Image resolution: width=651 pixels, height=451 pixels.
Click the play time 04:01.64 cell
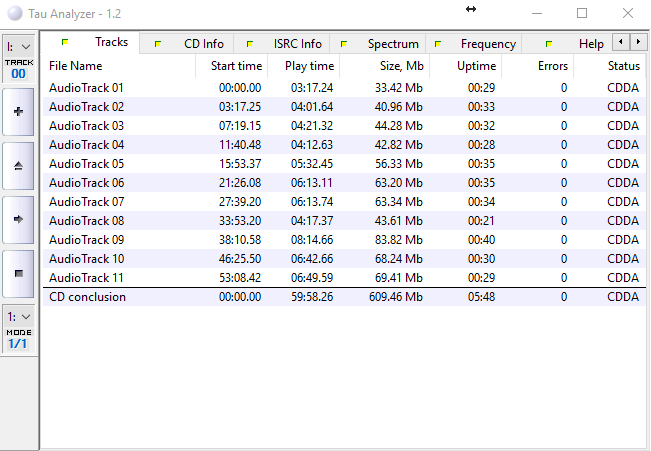312,107
